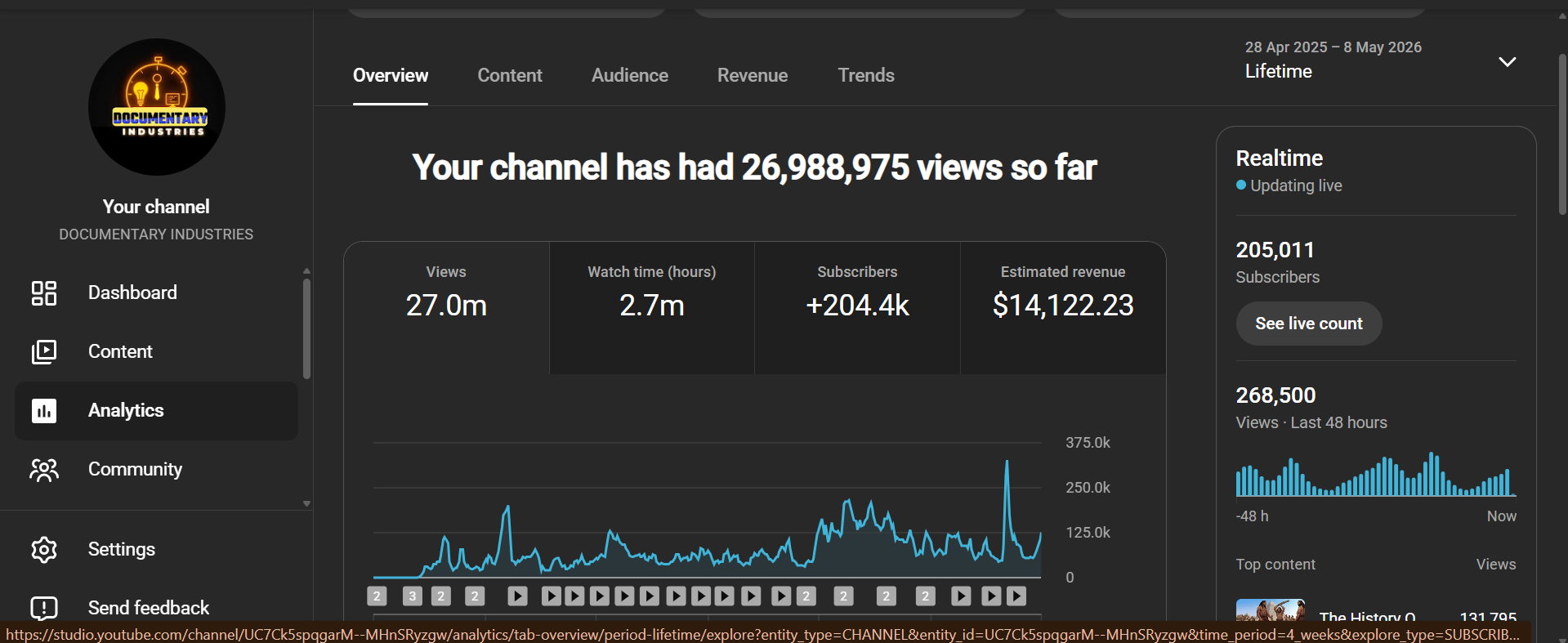Image resolution: width=1568 pixels, height=643 pixels.
Task: Switch to the Content analytics tab
Action: click(x=510, y=75)
